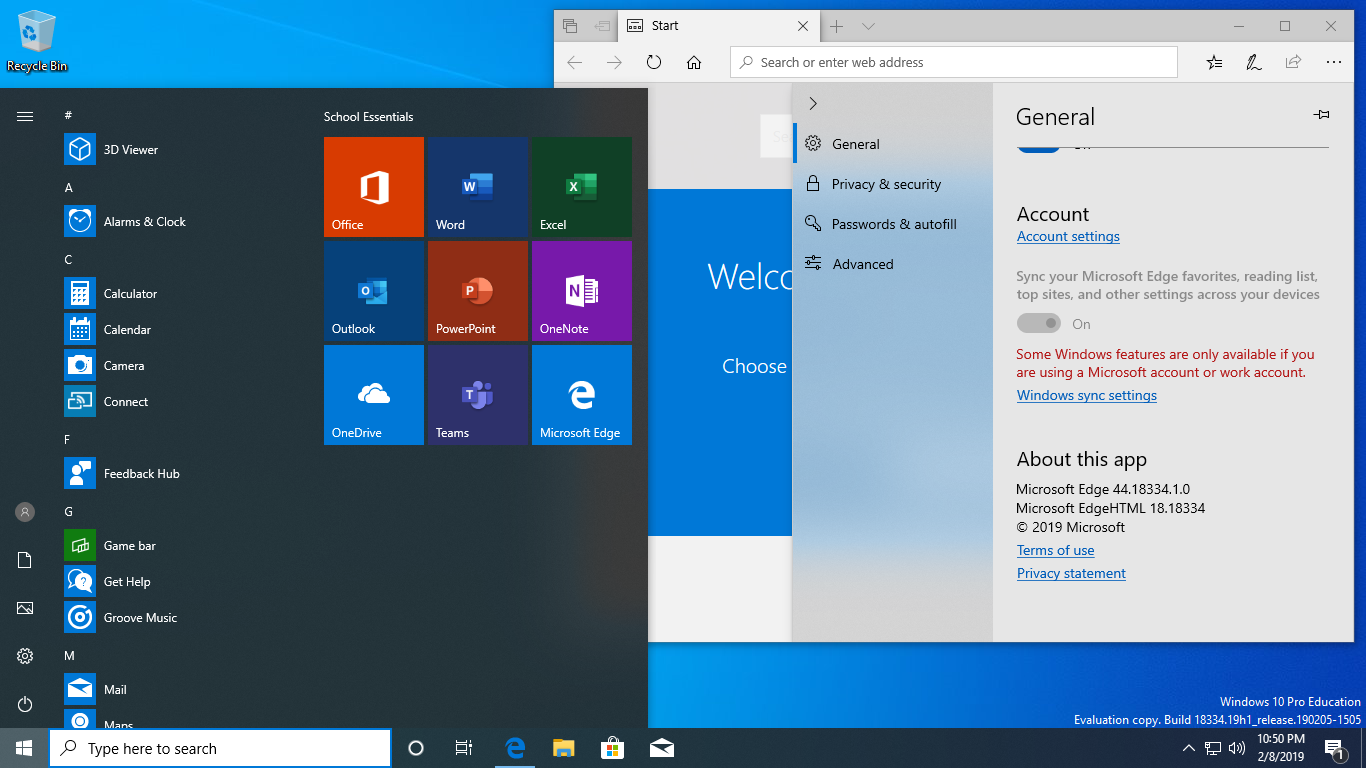
Task: Open Feedback Hub
Action: (x=180, y=474)
